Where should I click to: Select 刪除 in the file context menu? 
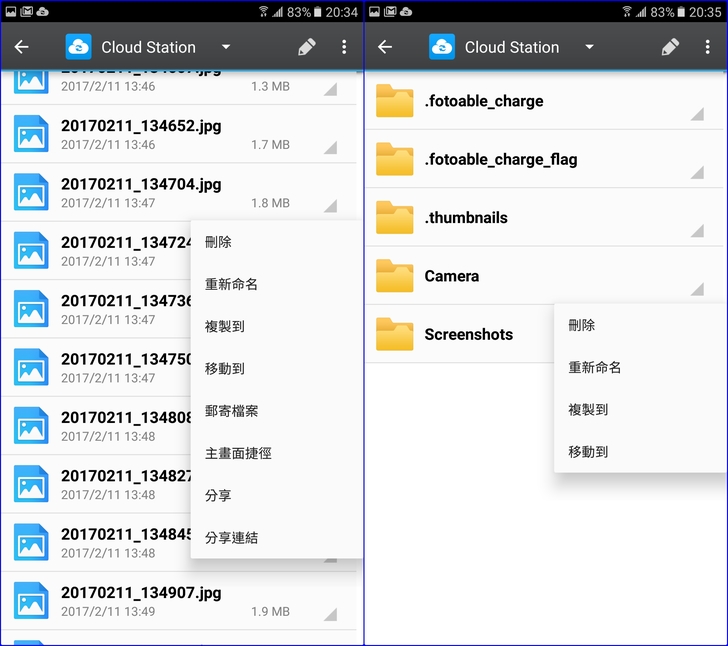[x=218, y=242]
